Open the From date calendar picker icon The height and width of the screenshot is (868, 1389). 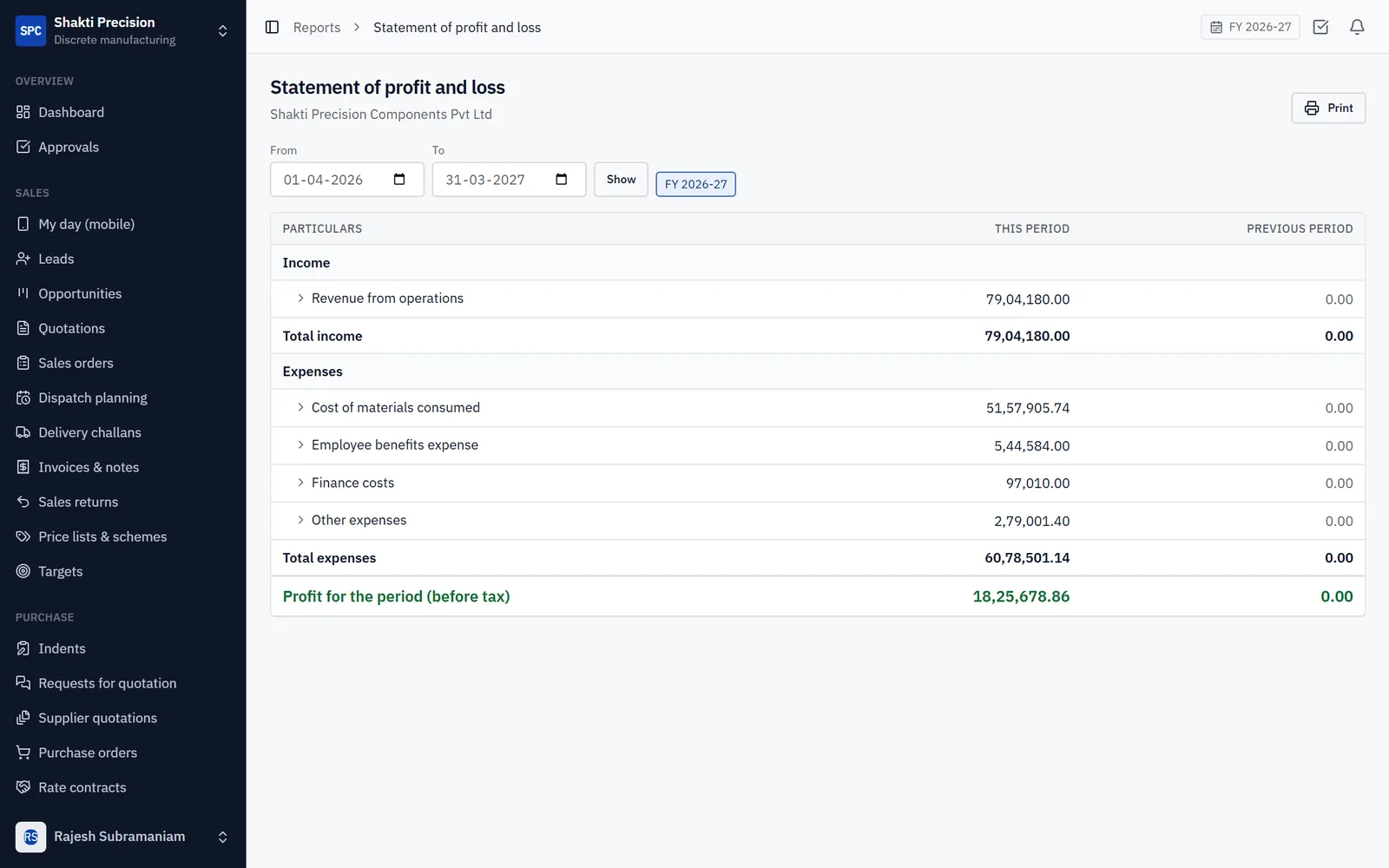click(399, 180)
